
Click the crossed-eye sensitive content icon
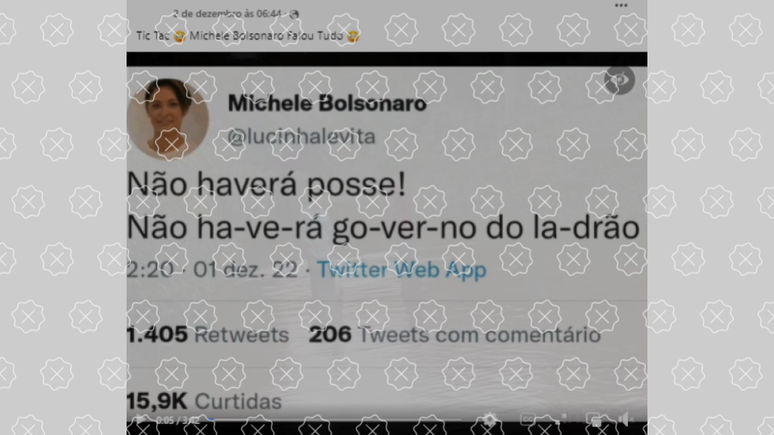(x=619, y=80)
